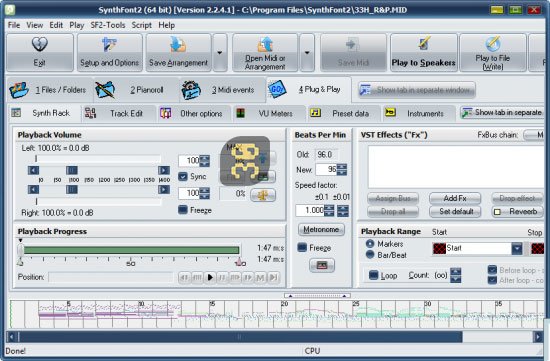This screenshot has height=361, width=550.
Task: Click the Play triangle transport button
Action: click(210, 278)
